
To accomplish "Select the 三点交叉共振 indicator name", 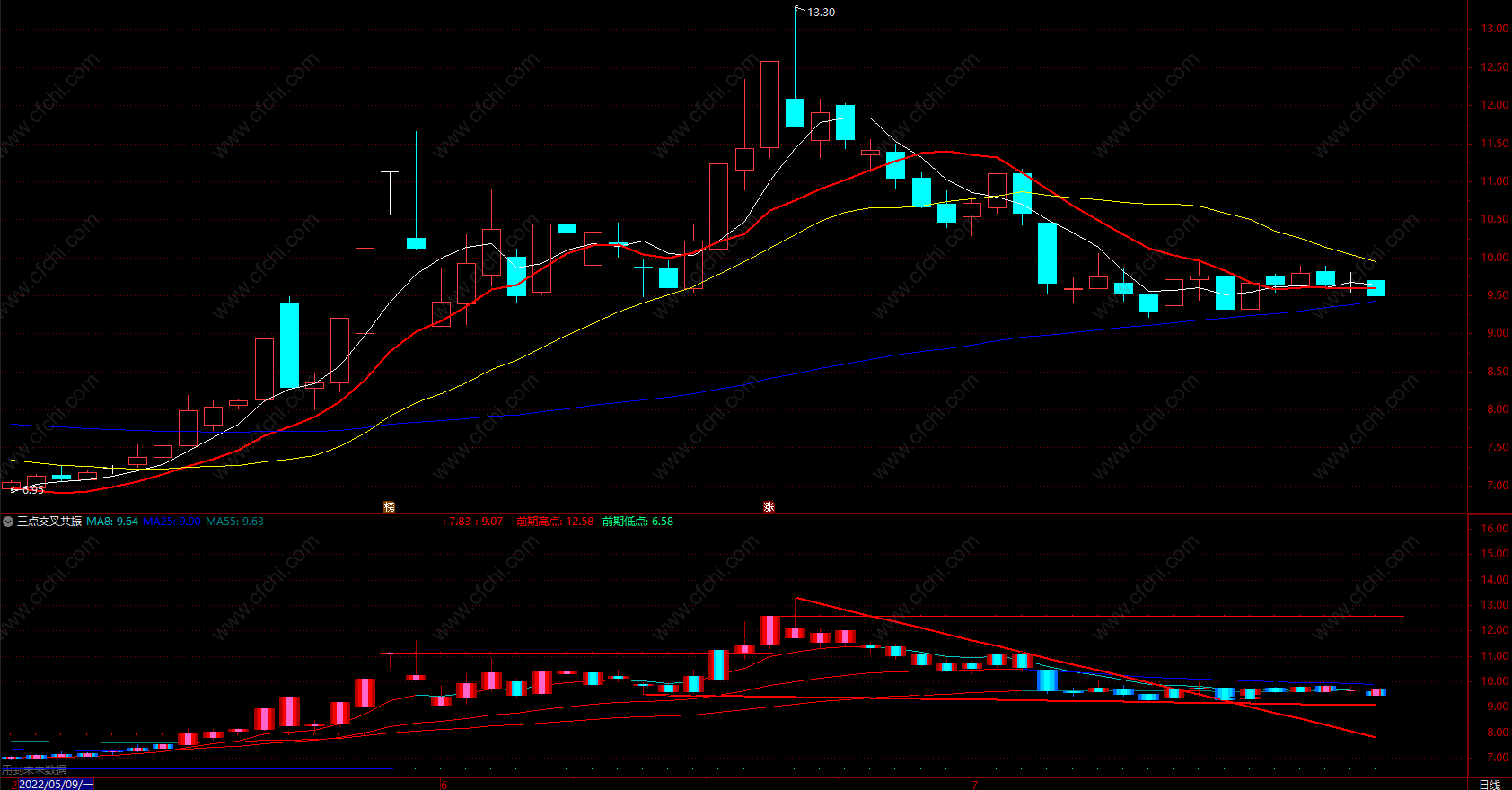I will pyautogui.click(x=49, y=522).
